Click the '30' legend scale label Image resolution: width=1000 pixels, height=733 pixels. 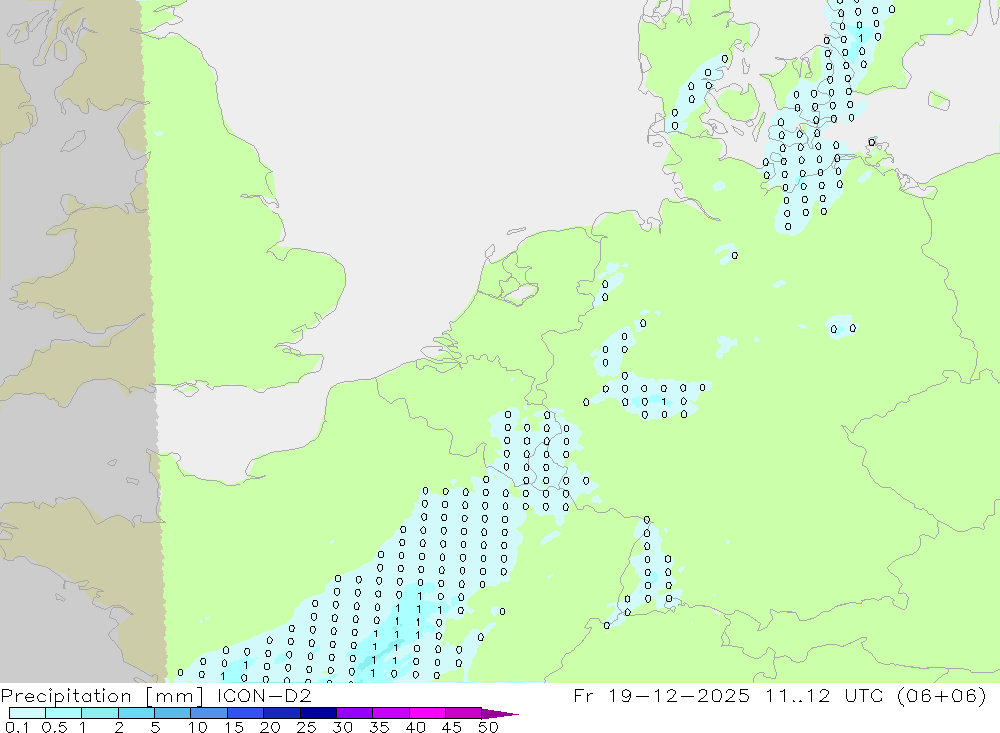click(343, 727)
